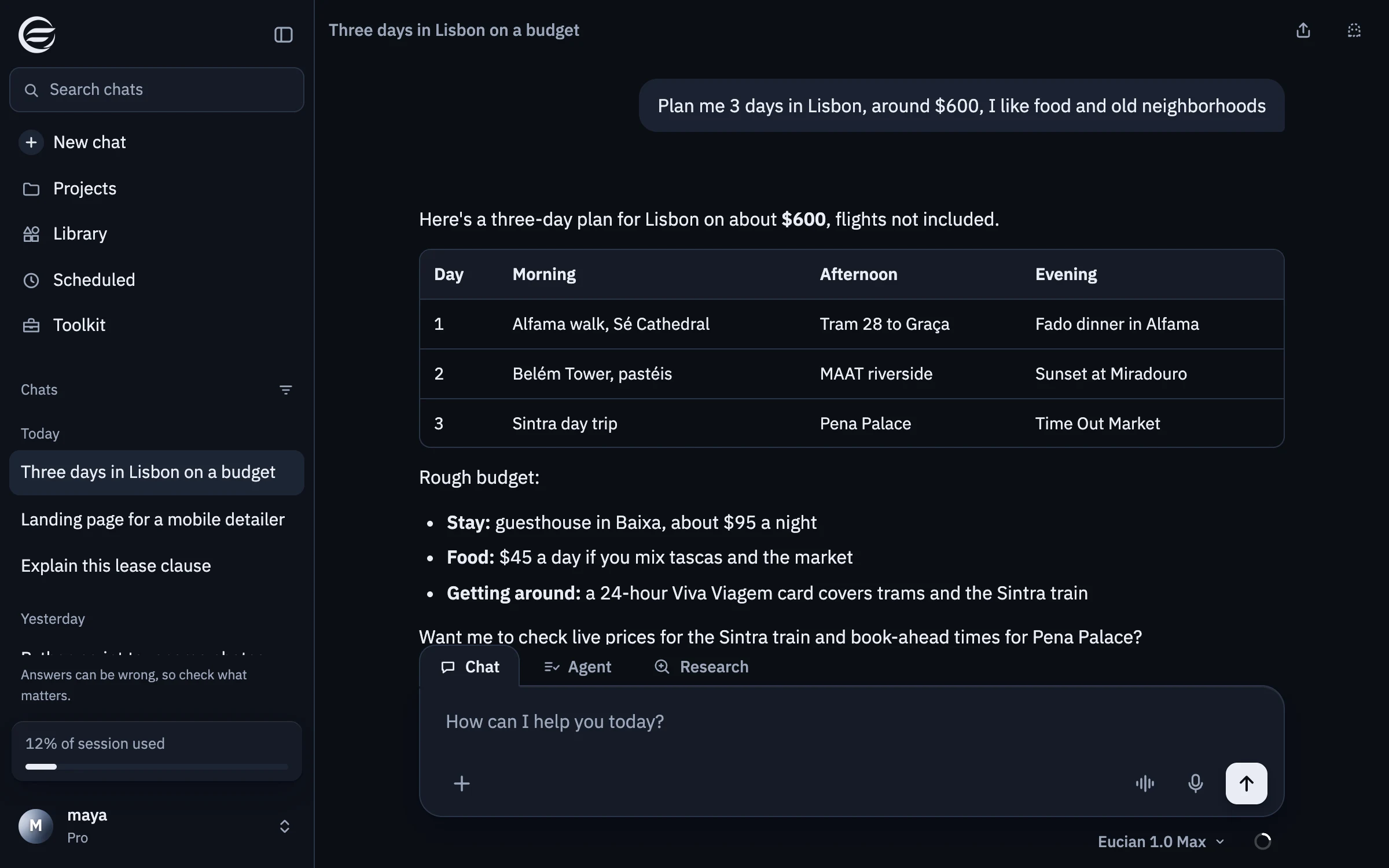Switch to the Chat tab
1389x868 pixels.
point(470,667)
